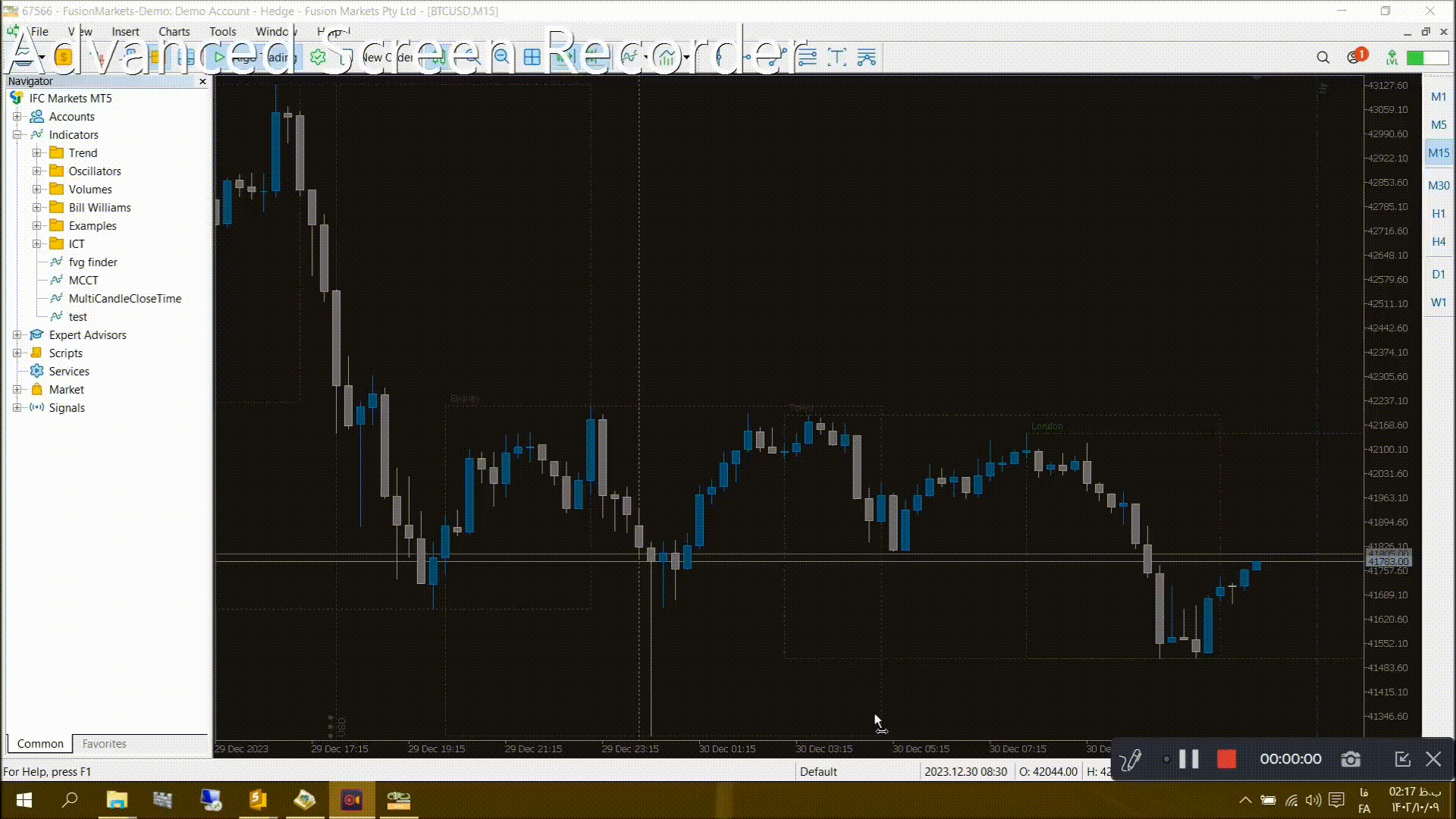Expand the Bill Williams folder
The width and height of the screenshot is (1456, 819).
coord(36,208)
